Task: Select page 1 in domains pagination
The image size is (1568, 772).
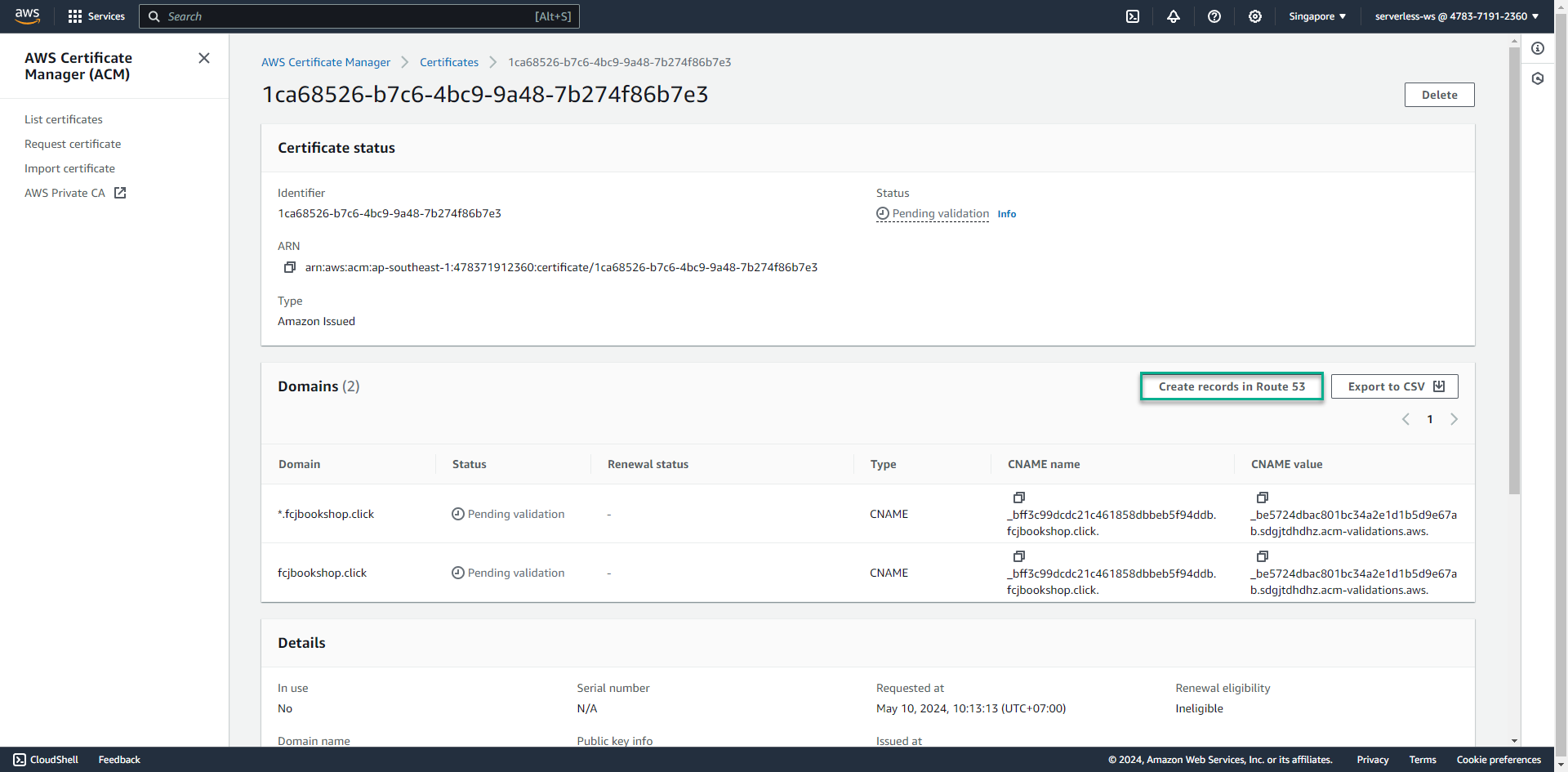Action: (x=1430, y=419)
